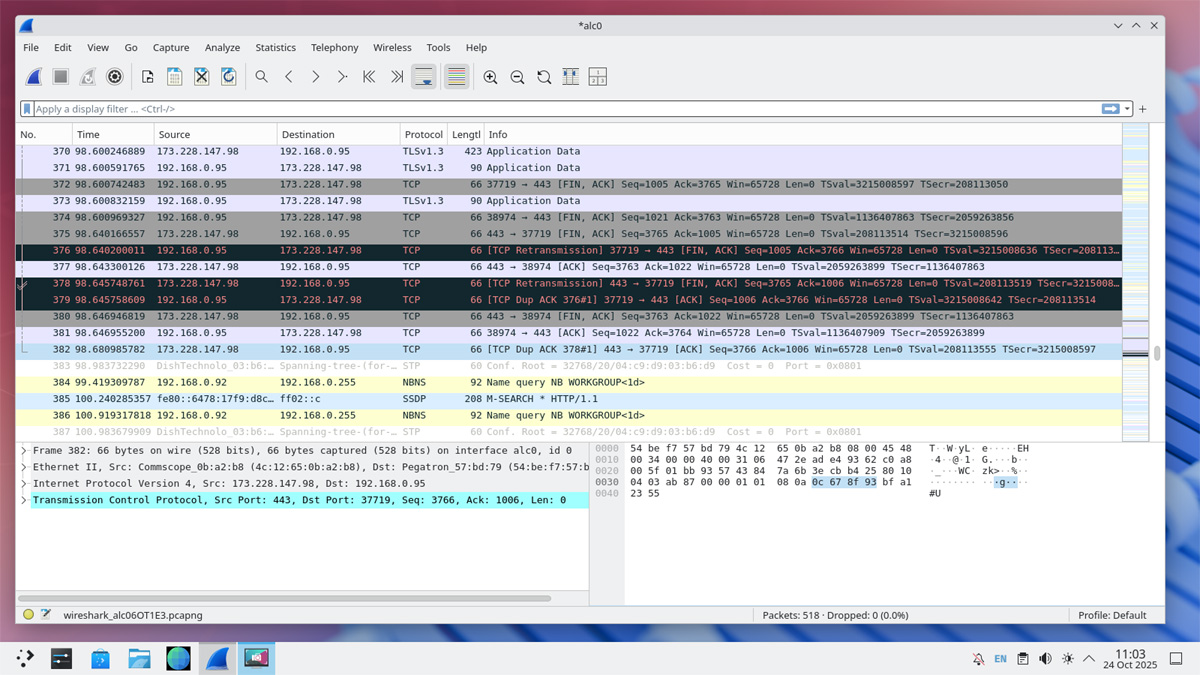Close the current capture file
Image resolution: width=1200 pixels, height=675 pixels.
tap(201, 77)
